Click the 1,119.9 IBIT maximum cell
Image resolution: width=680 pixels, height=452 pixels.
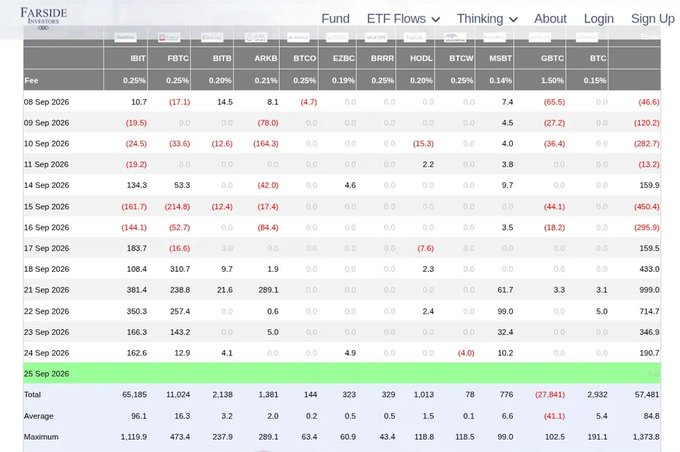pos(134,436)
